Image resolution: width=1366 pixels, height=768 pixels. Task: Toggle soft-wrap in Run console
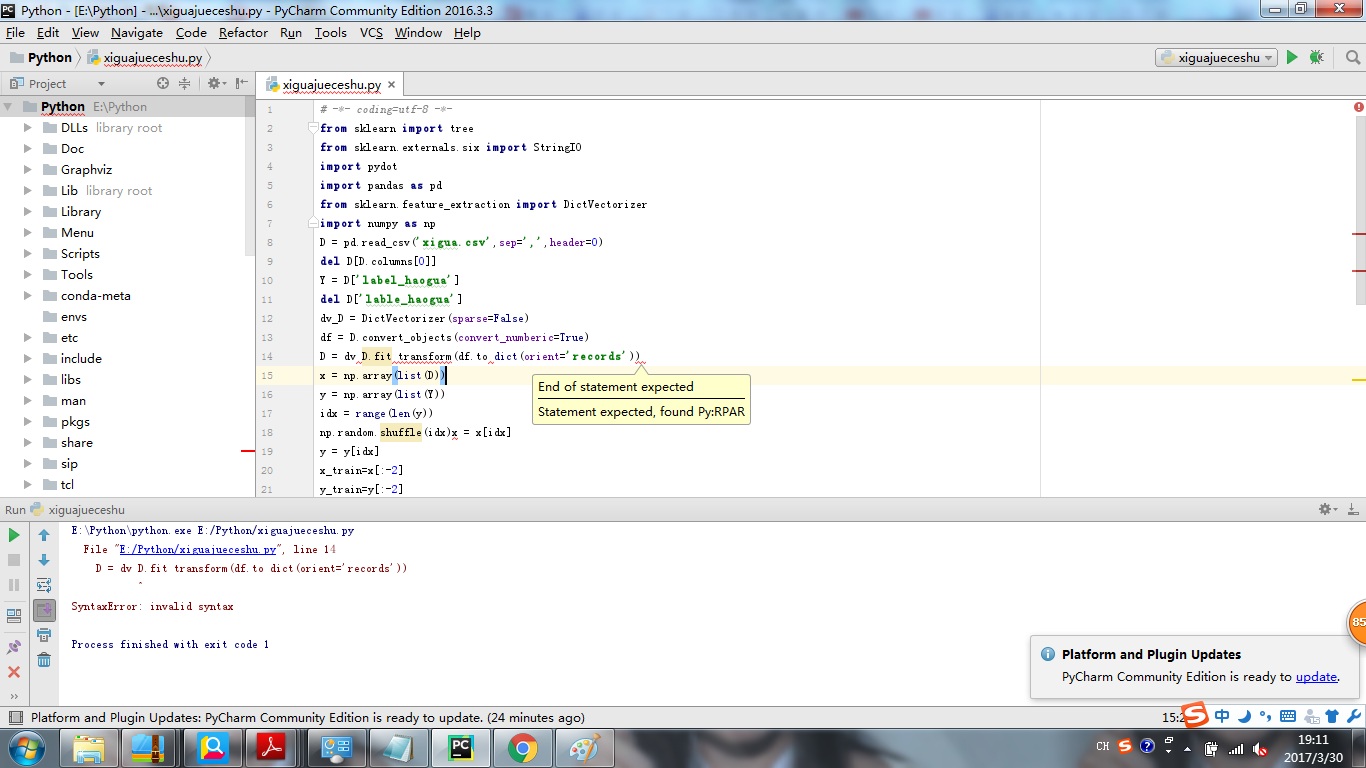click(44, 585)
